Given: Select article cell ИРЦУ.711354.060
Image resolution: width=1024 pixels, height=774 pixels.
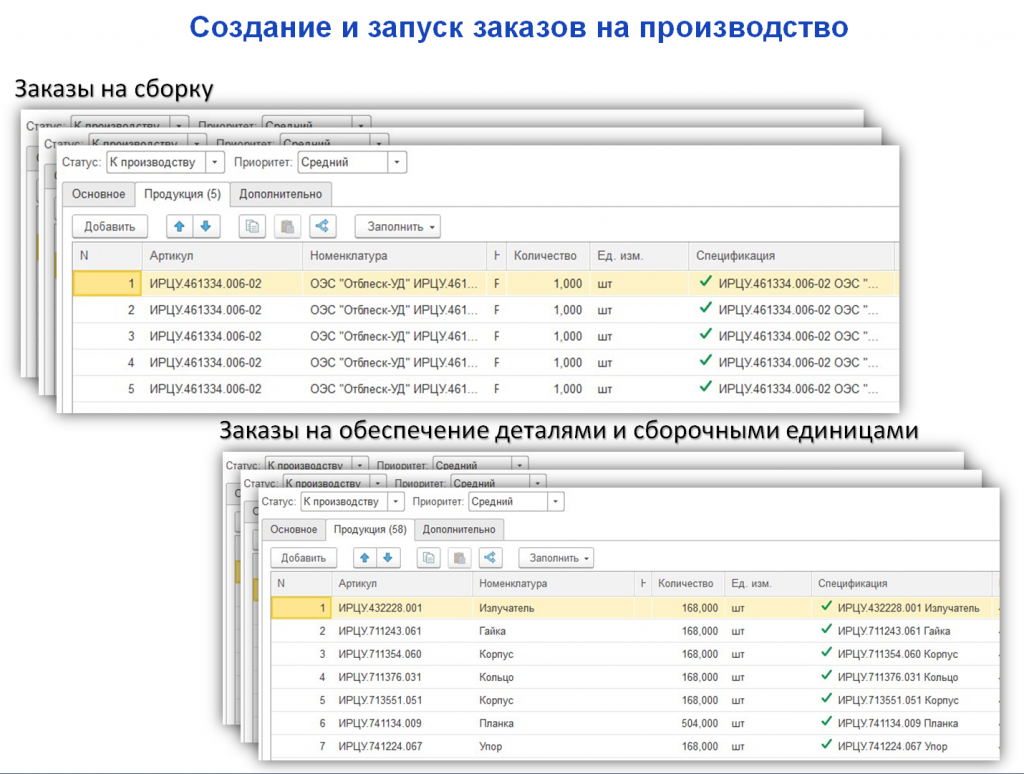Looking at the screenshot, I should pos(402,654).
